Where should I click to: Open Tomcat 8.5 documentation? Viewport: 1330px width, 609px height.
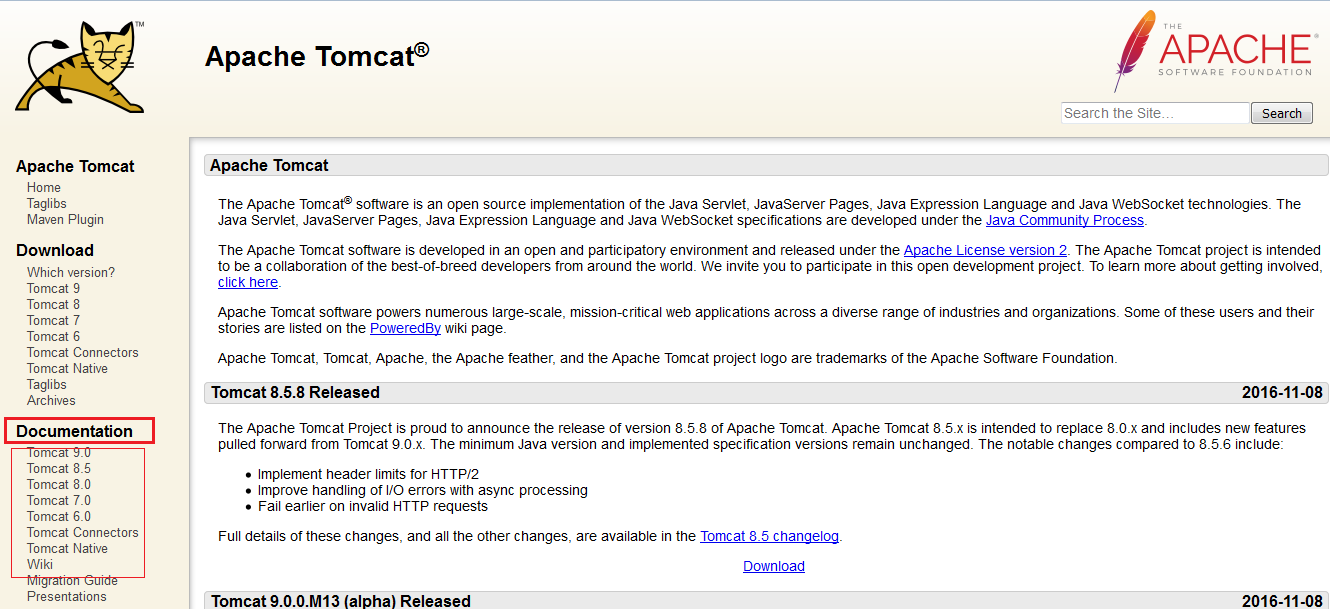[59, 469]
